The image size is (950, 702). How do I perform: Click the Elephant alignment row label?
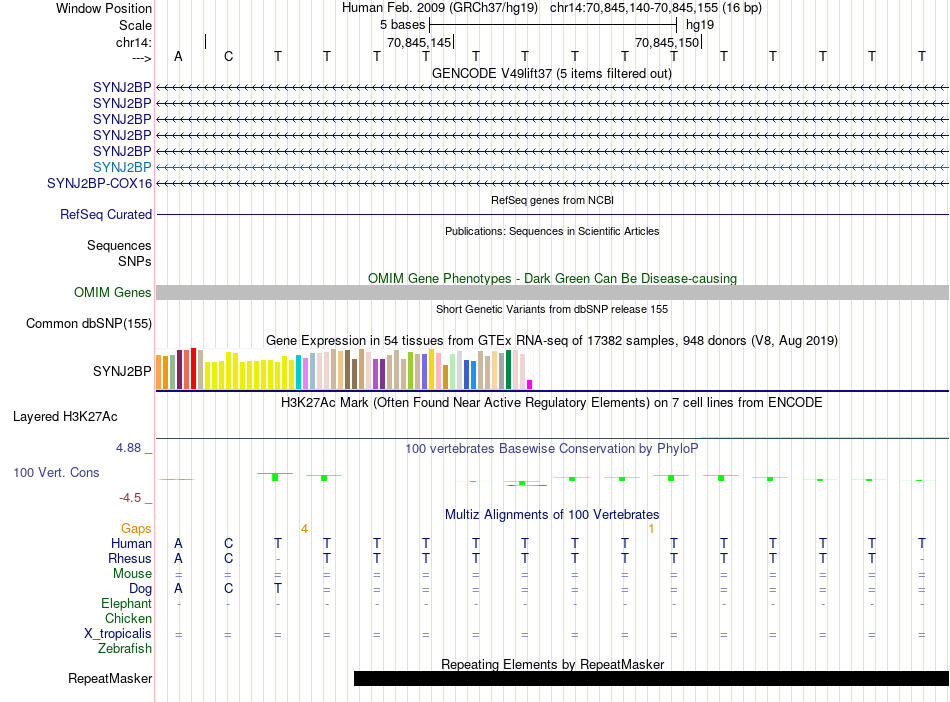[126, 603]
